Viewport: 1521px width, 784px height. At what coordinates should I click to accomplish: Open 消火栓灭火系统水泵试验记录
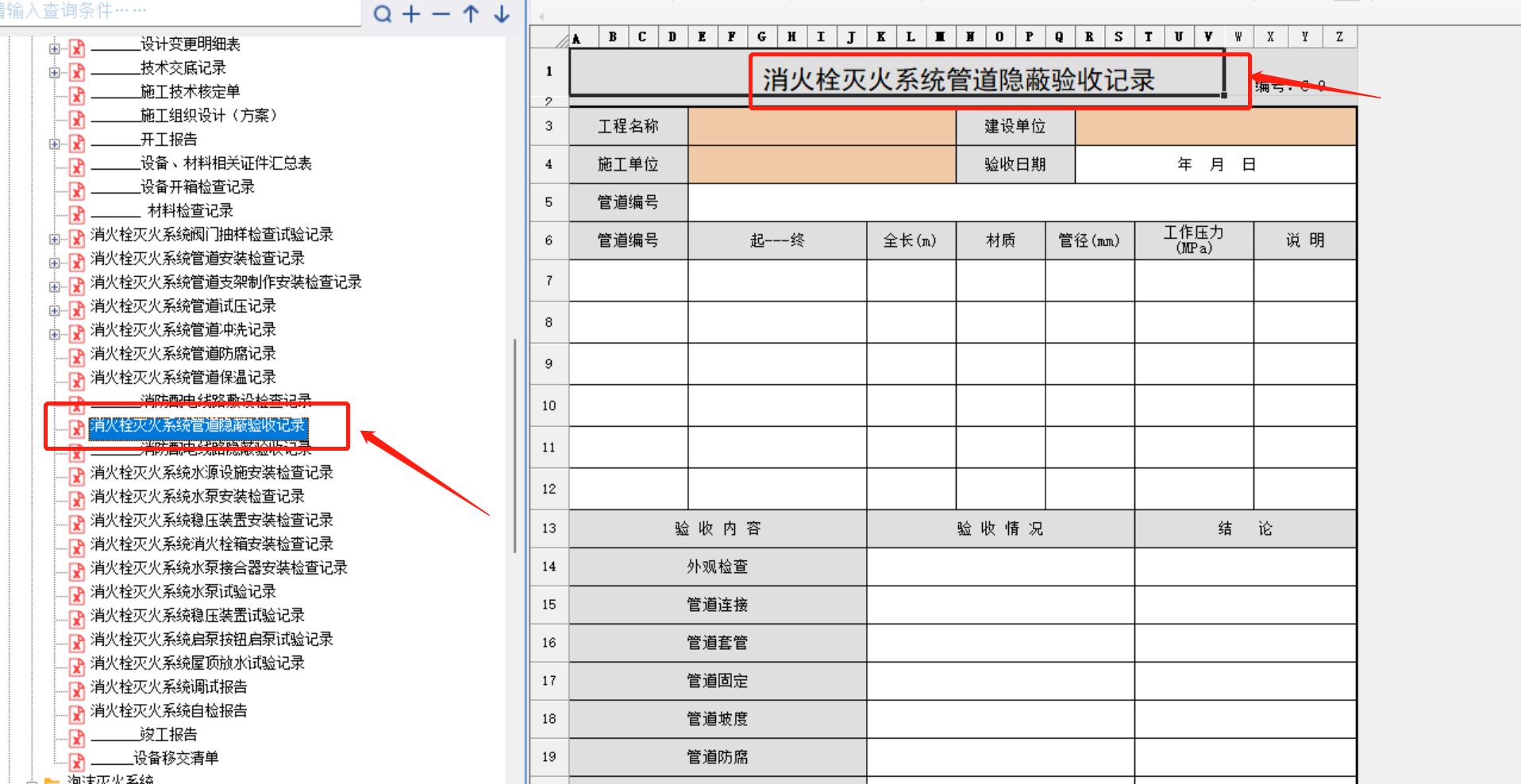pyautogui.click(x=183, y=592)
